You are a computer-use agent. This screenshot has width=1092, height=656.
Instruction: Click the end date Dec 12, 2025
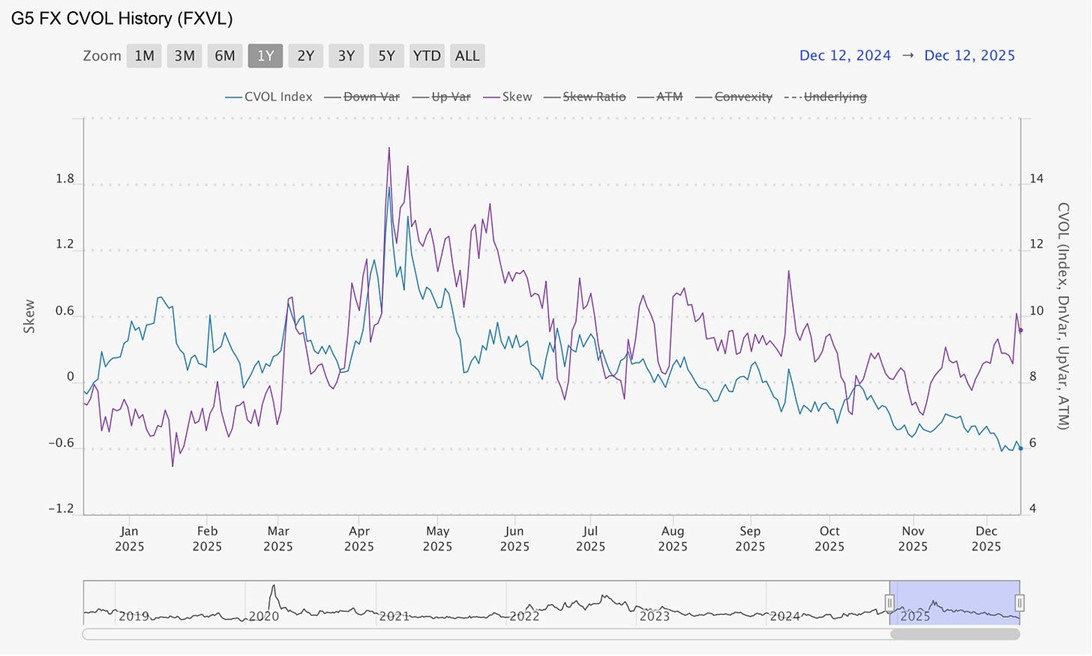[x=969, y=56]
